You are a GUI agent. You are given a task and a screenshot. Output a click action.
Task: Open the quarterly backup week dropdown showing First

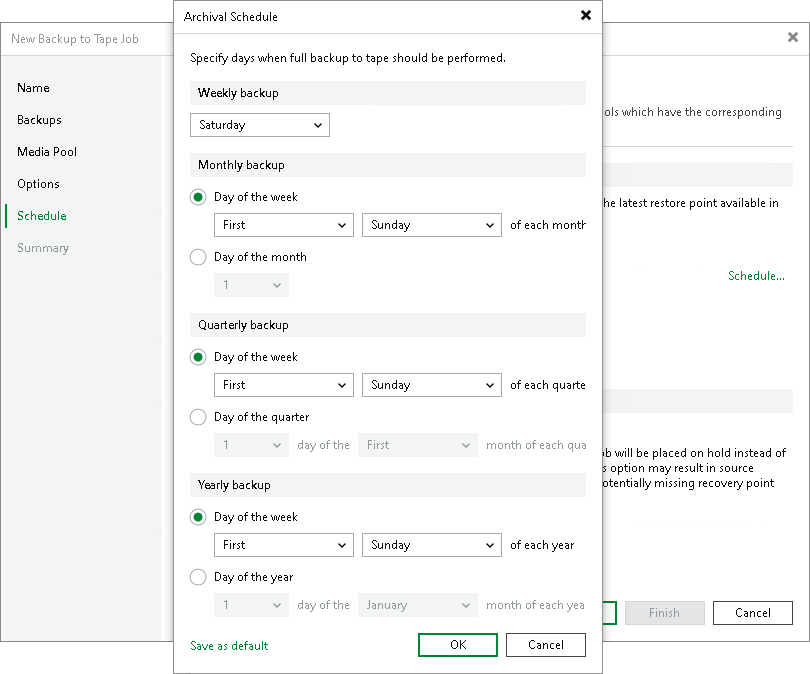283,385
